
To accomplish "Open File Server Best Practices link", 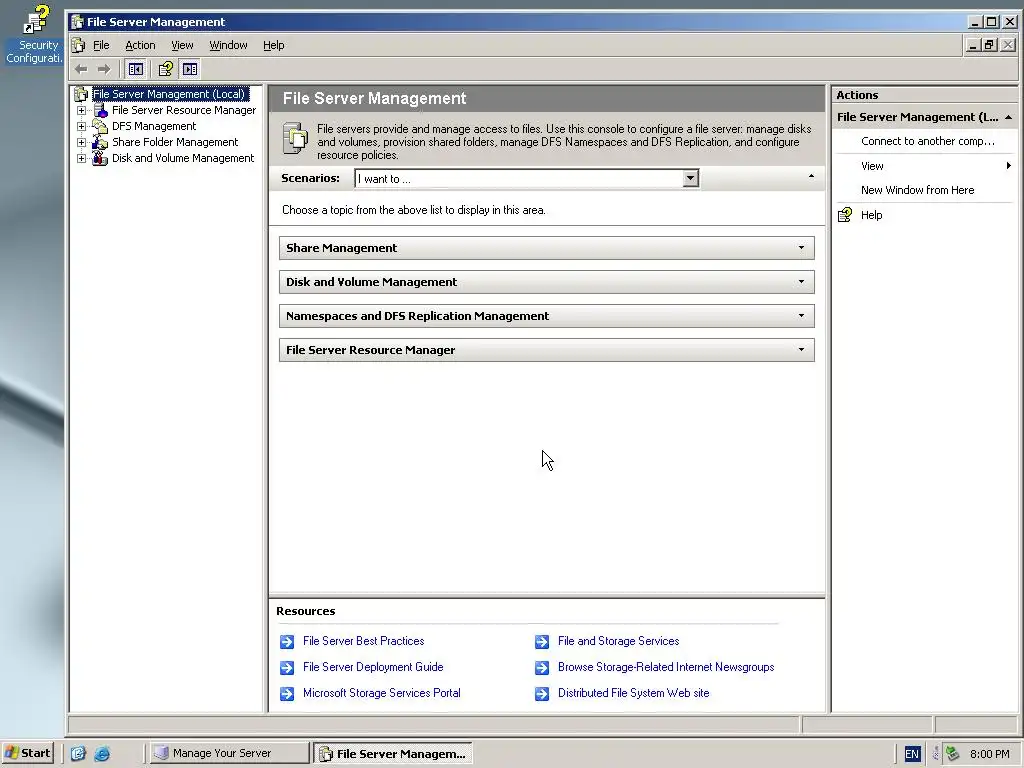I will click(x=364, y=641).
